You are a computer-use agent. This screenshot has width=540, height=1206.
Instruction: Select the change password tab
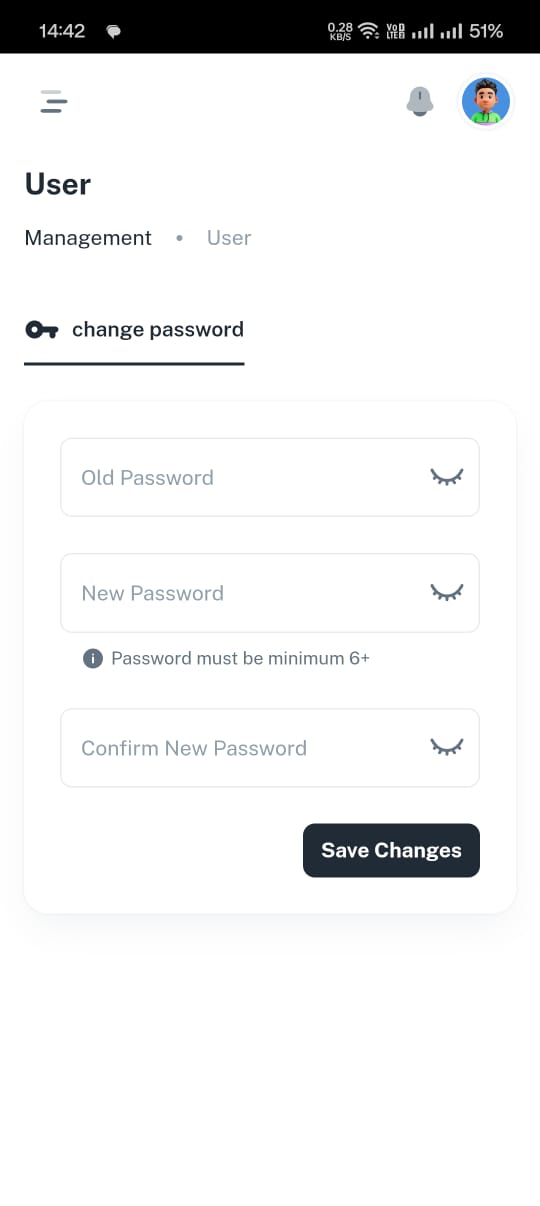[x=134, y=330]
